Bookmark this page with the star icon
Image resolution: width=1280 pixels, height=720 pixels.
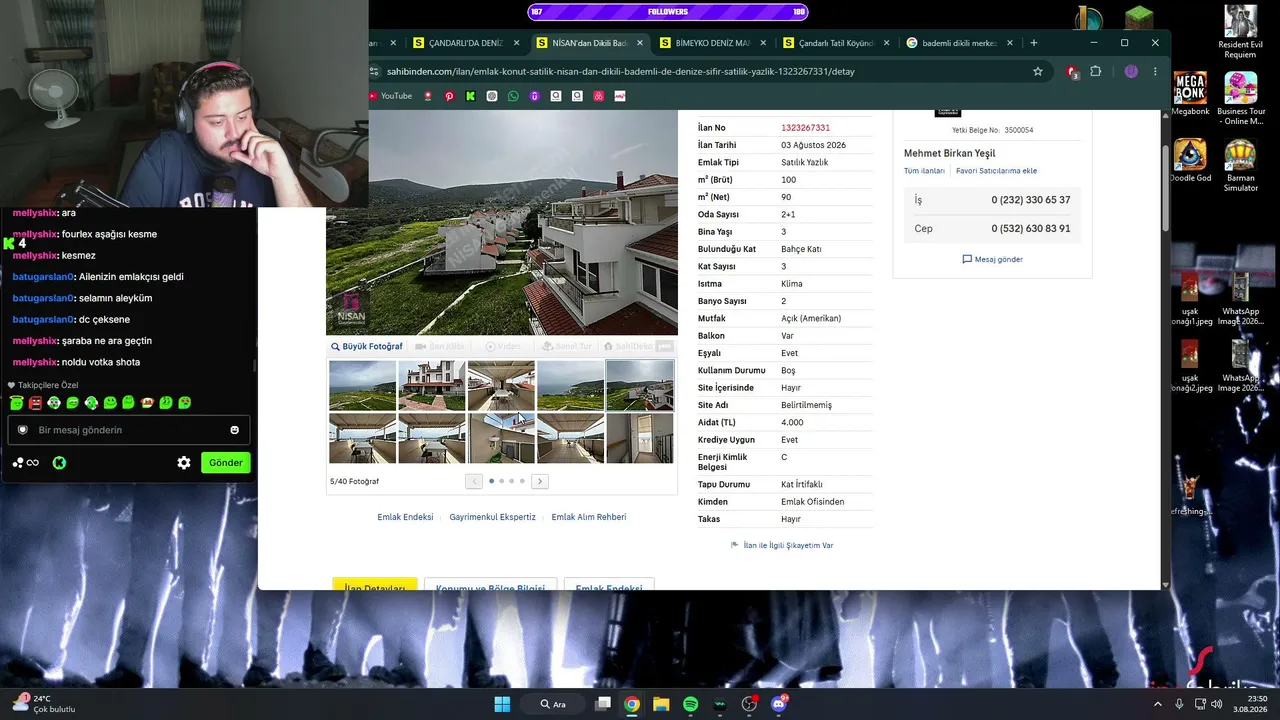(x=1038, y=72)
